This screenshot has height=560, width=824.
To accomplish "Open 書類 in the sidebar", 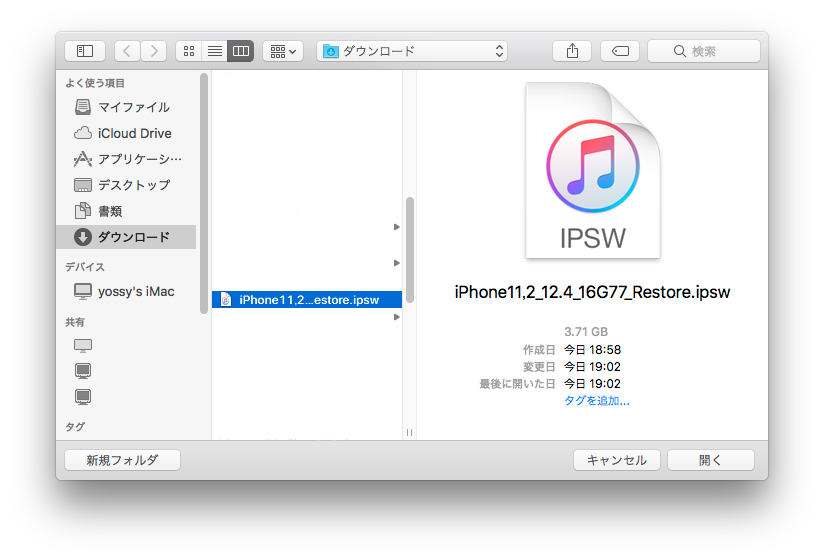I will coord(126,211).
